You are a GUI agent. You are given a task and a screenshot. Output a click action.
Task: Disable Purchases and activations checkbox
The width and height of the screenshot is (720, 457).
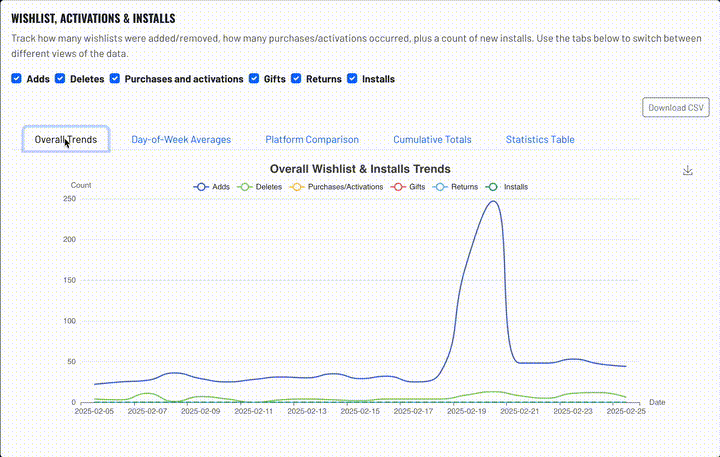(x=115, y=79)
